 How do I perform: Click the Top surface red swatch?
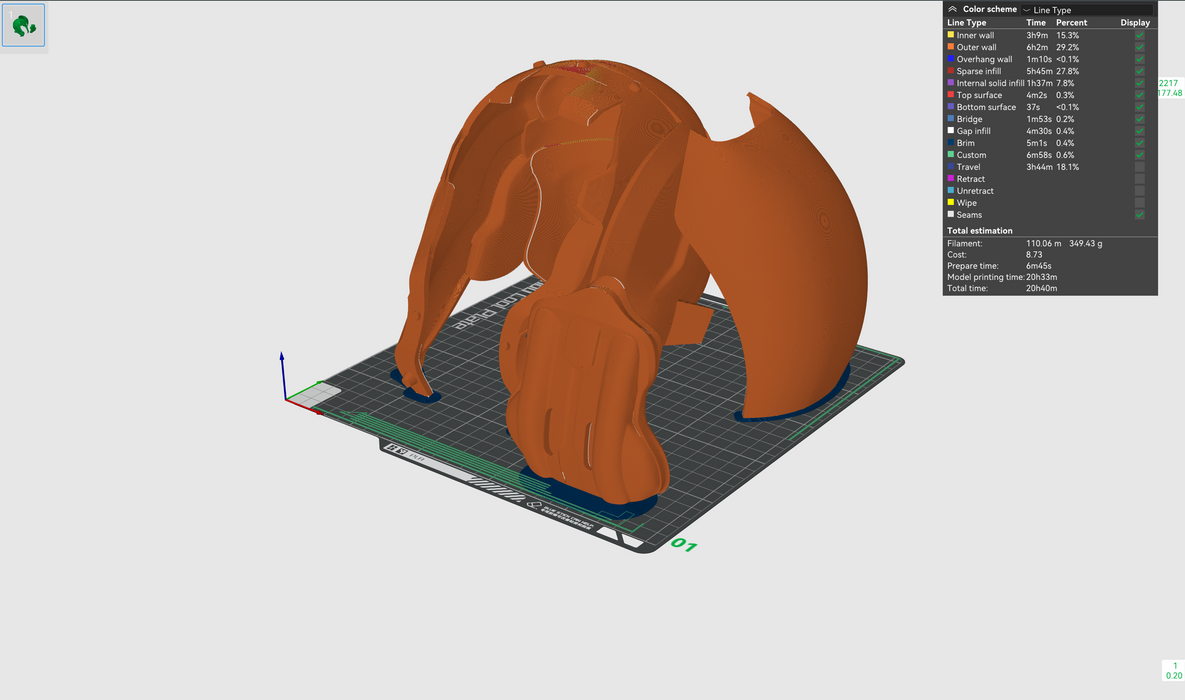(x=950, y=95)
